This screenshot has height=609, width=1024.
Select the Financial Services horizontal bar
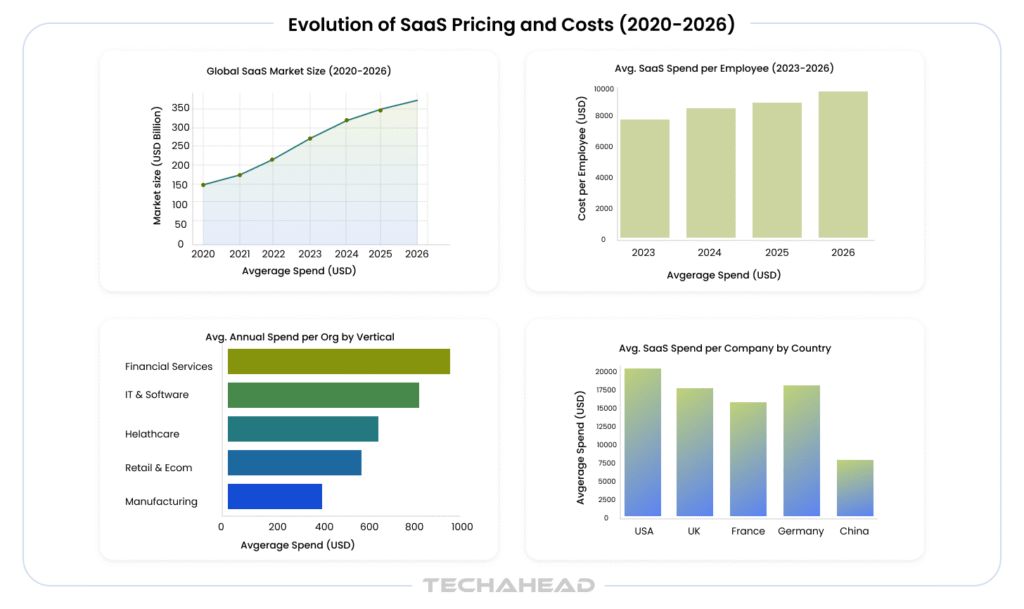click(338, 361)
